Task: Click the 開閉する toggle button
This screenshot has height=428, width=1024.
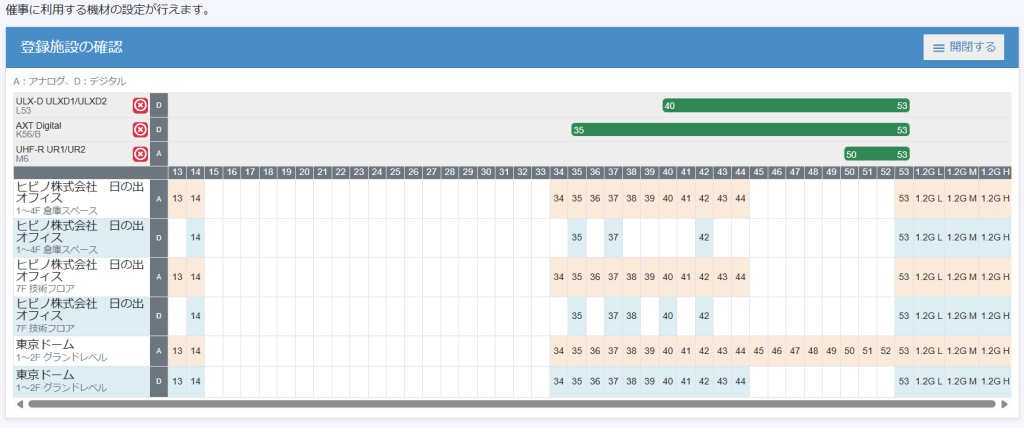Action: [x=963, y=47]
